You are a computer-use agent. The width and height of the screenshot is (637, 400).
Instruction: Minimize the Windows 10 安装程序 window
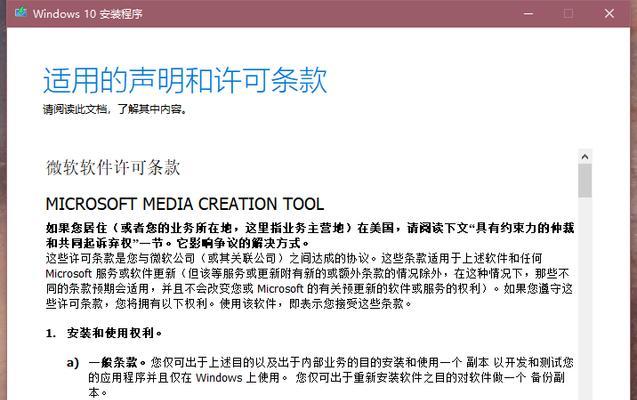click(x=528, y=14)
